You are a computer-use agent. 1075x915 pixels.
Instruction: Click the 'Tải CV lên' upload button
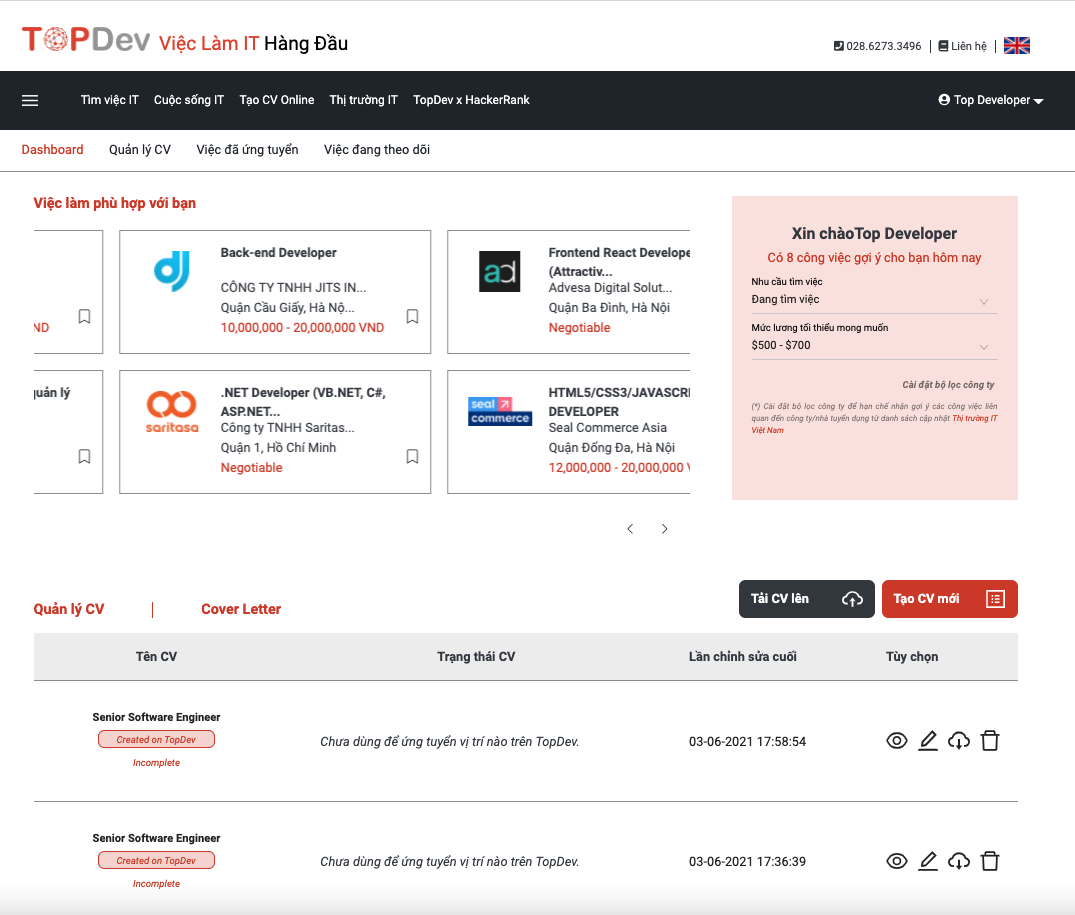coord(806,599)
